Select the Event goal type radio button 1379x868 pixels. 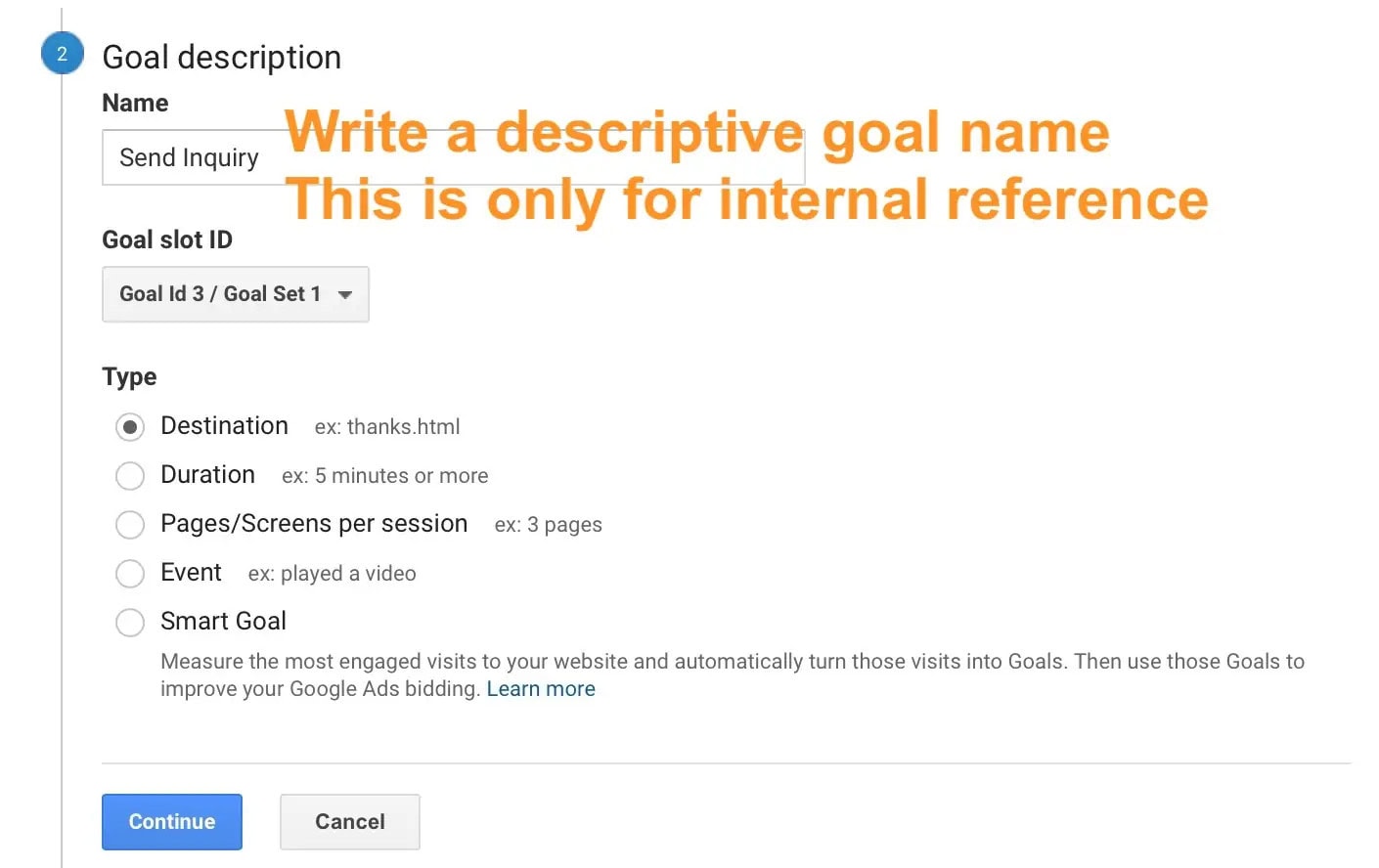[130, 574]
